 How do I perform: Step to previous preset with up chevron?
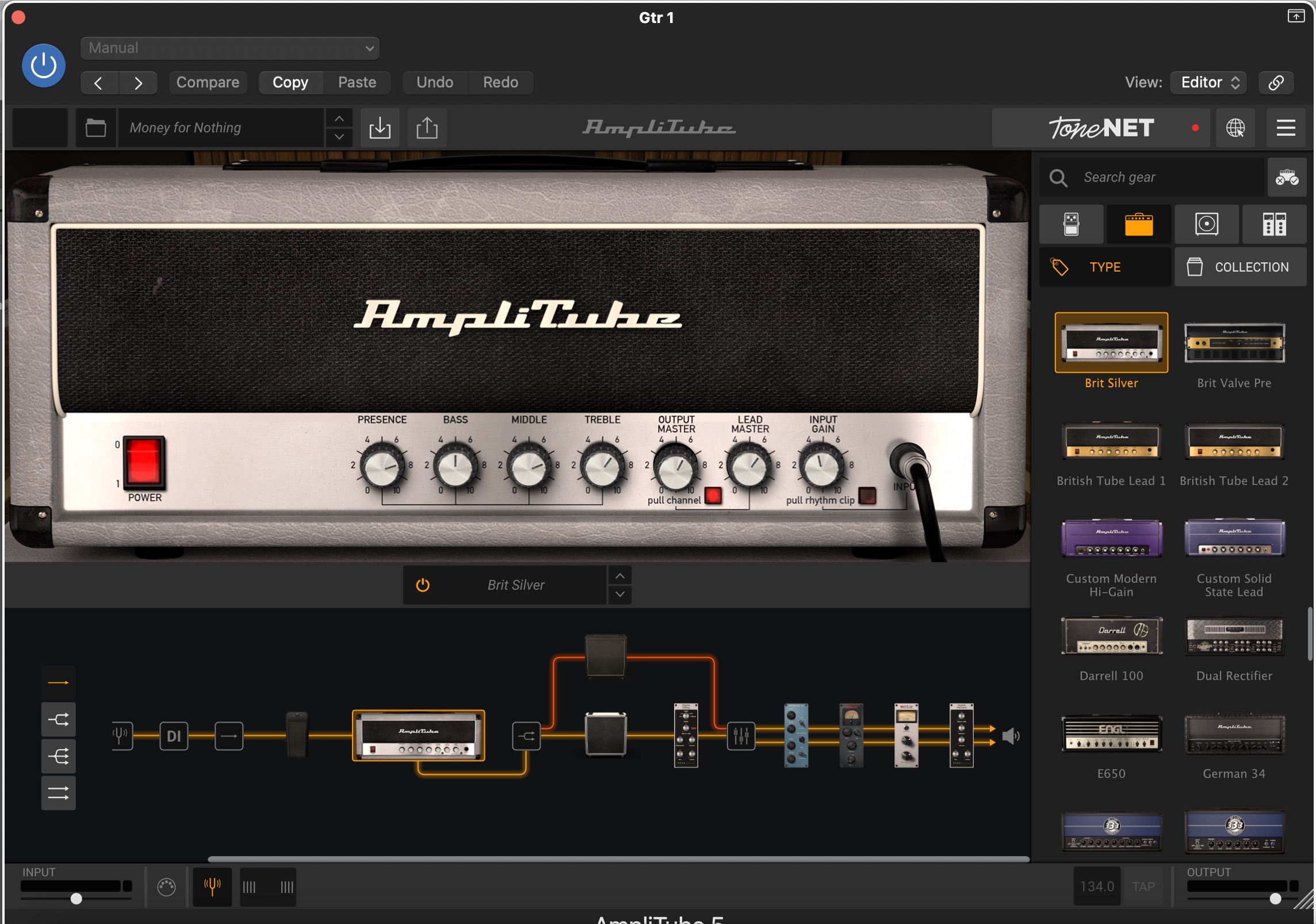339,118
